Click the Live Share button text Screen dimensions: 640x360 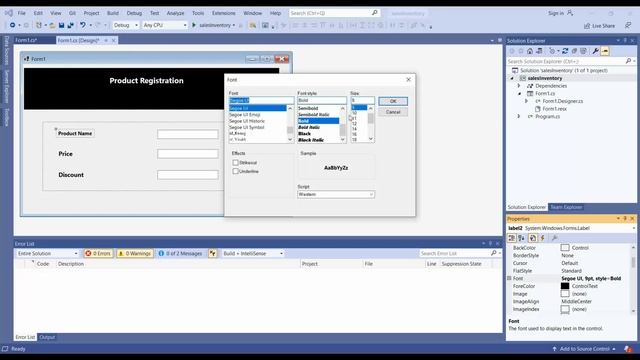click(x=603, y=26)
